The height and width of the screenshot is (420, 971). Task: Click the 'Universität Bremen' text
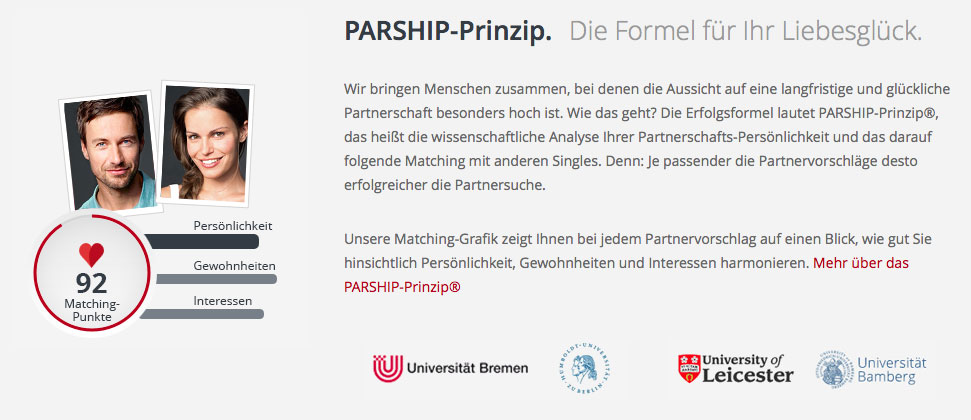tap(468, 368)
